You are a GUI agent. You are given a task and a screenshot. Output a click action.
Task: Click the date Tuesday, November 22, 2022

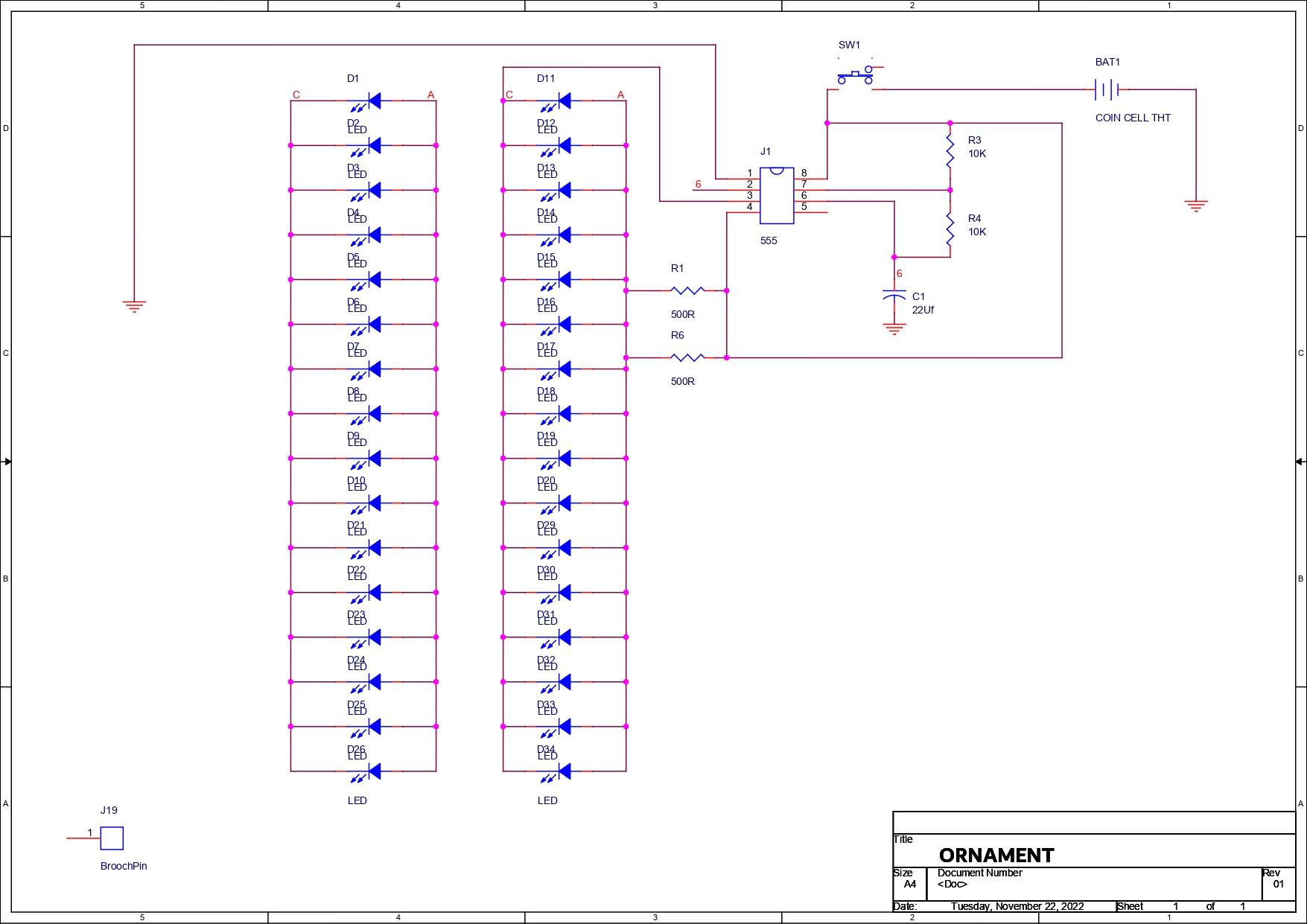click(1017, 906)
